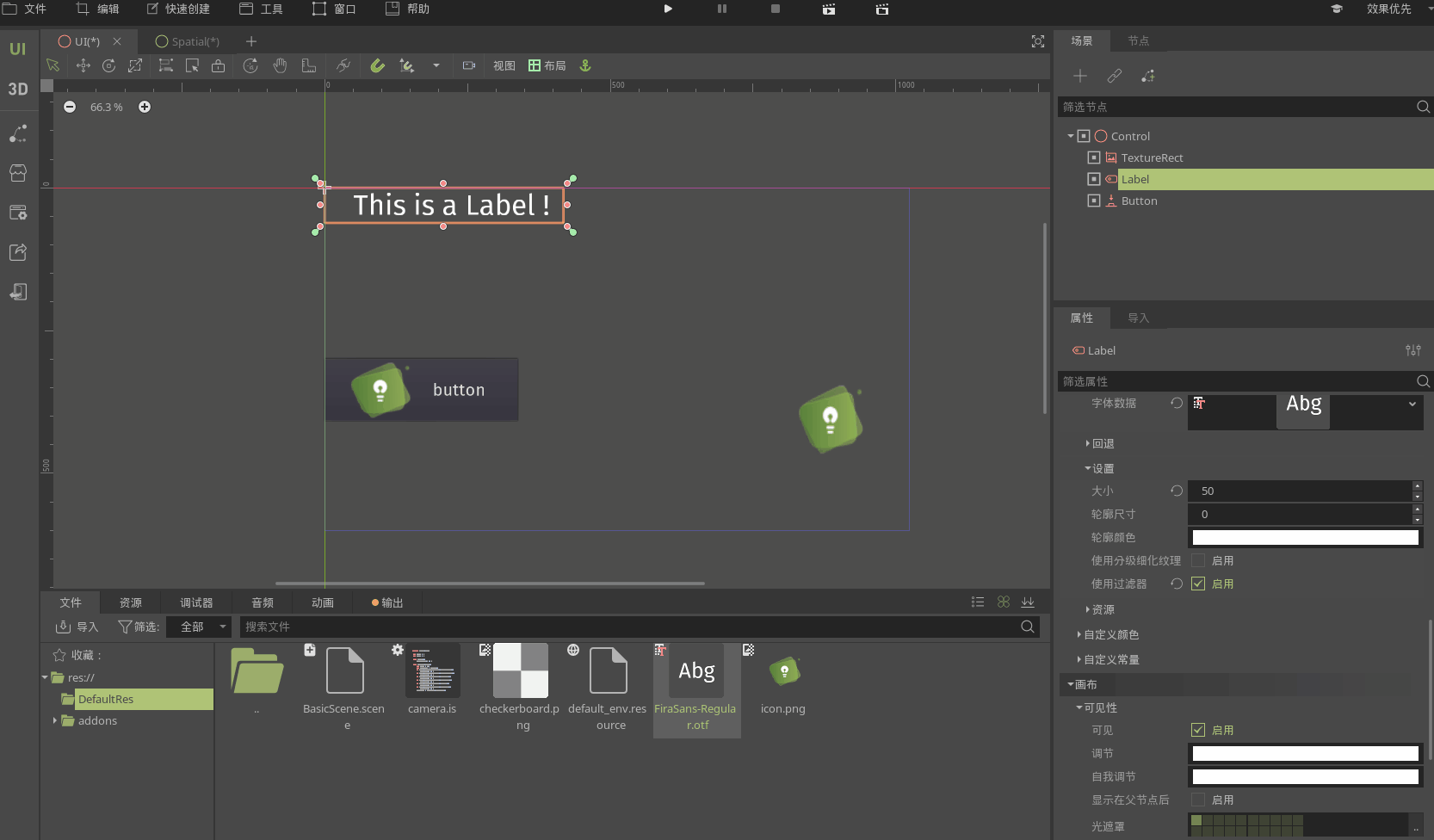Activate the pan hand tool
The image size is (1434, 840).
click(x=280, y=65)
